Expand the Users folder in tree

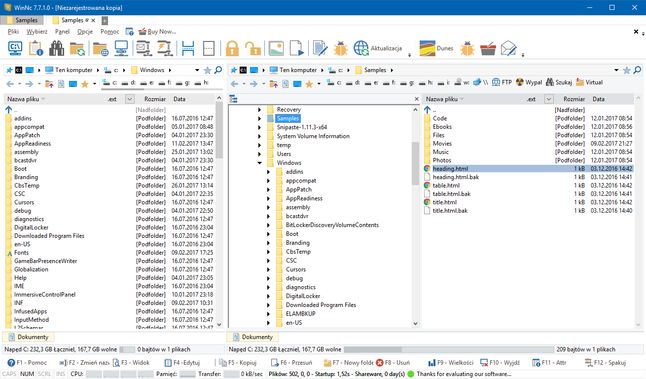pyautogui.click(x=260, y=154)
